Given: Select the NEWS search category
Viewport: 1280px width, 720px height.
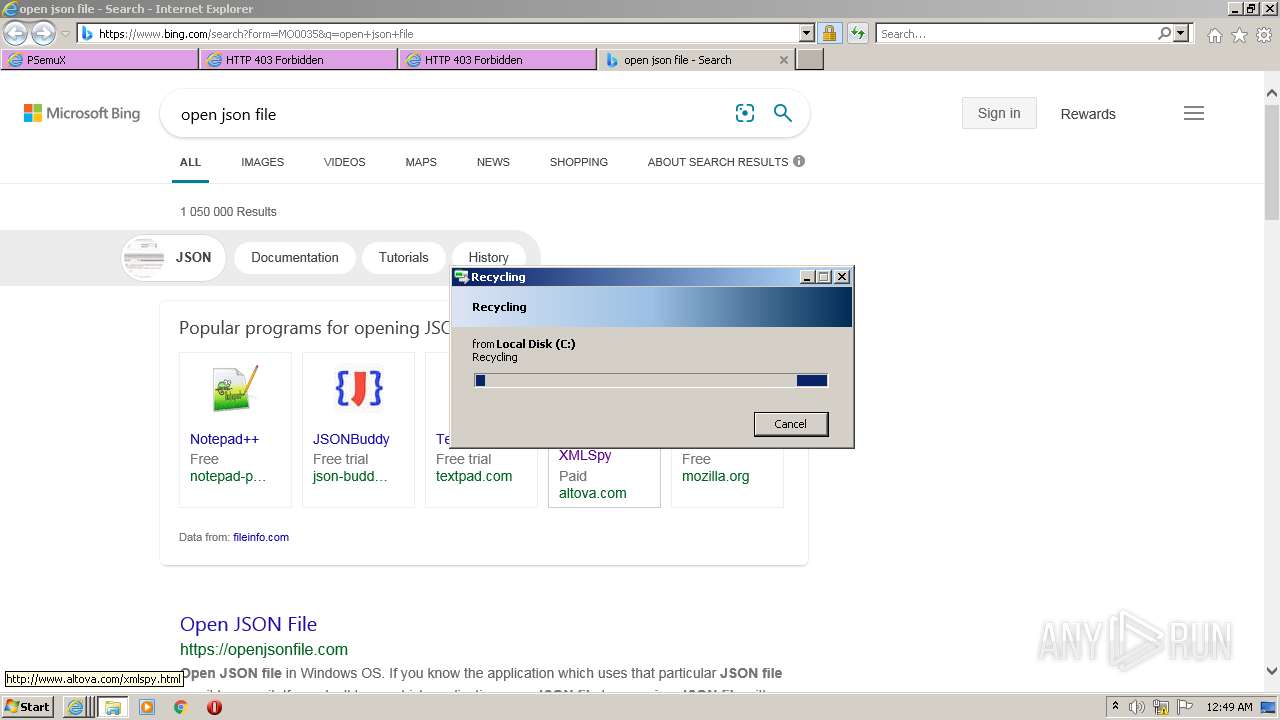Looking at the screenshot, I should pyautogui.click(x=493, y=162).
